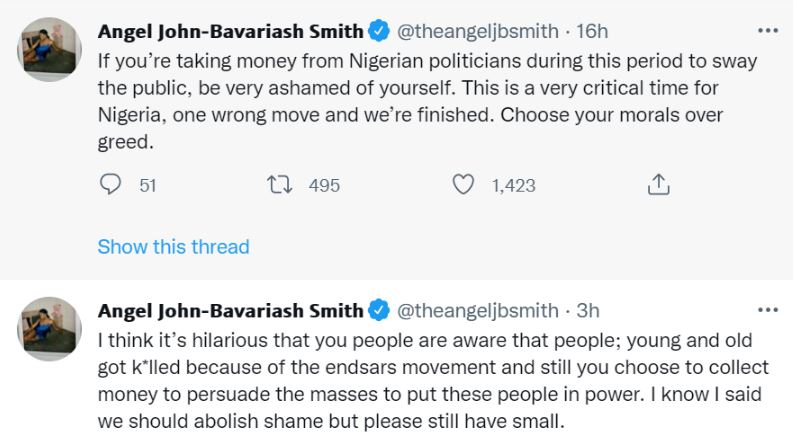Screen dimensions: 793x437
Task: Click the @theangeljbsmith handle on the second tweet
Action: click(479, 311)
